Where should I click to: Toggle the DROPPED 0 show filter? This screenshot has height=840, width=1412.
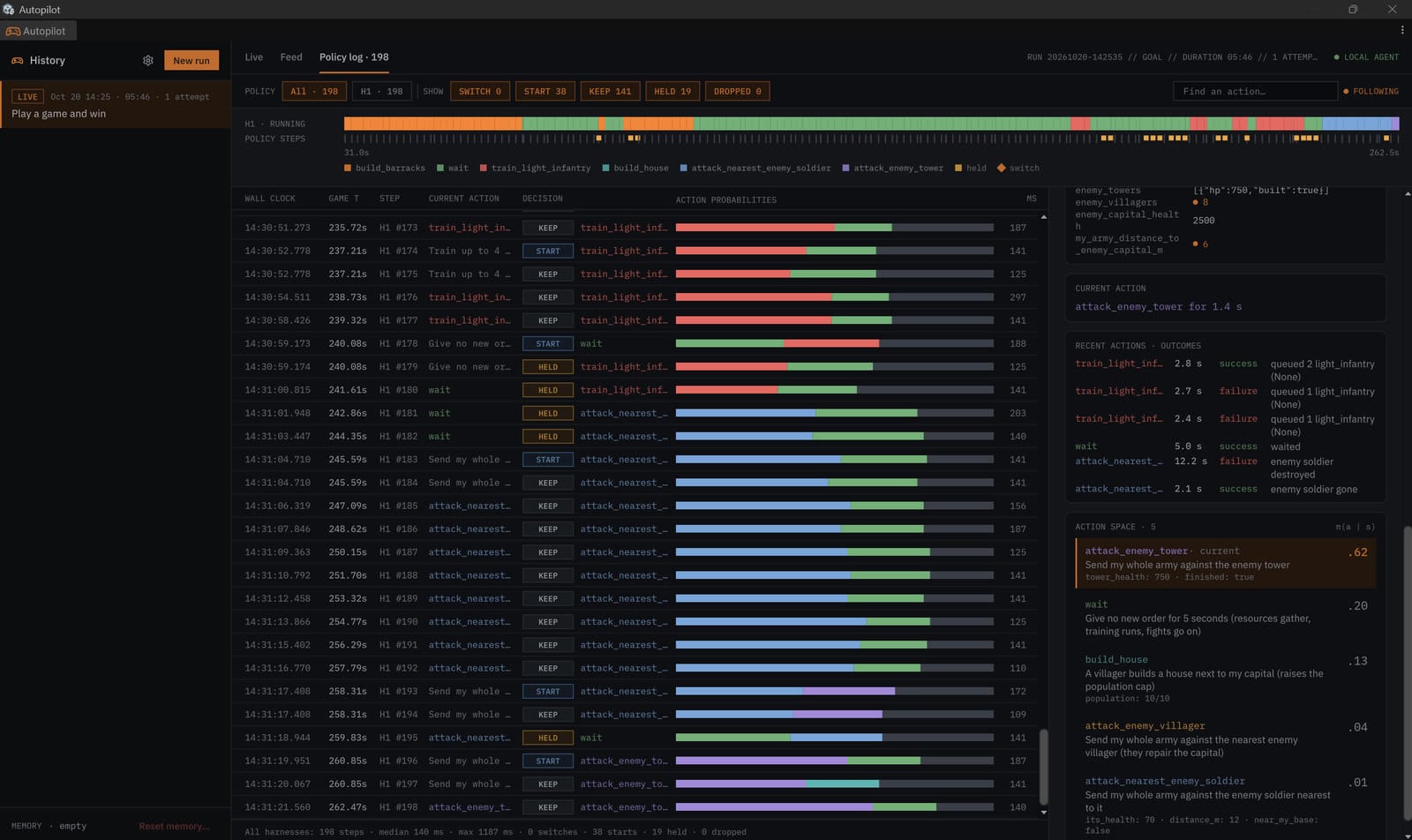pos(738,92)
